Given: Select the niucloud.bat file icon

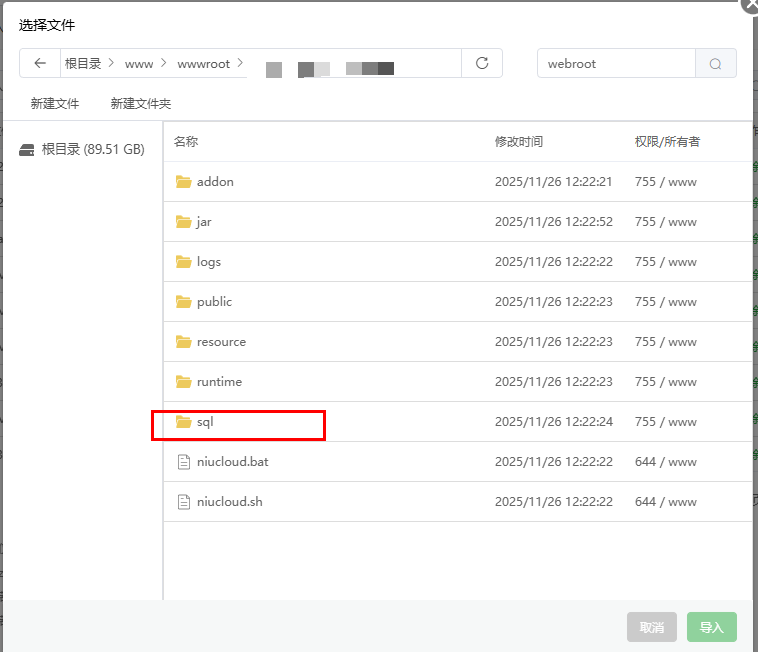Looking at the screenshot, I should click(x=183, y=462).
